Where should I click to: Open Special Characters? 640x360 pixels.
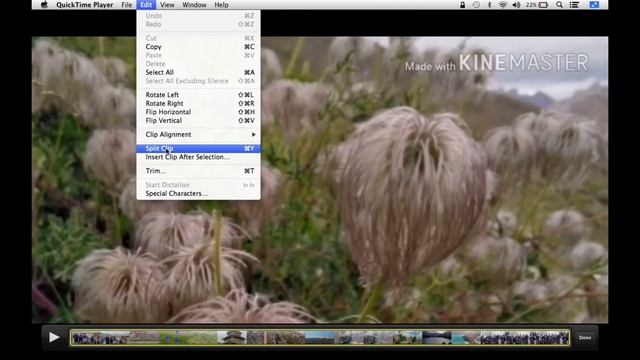198,193
